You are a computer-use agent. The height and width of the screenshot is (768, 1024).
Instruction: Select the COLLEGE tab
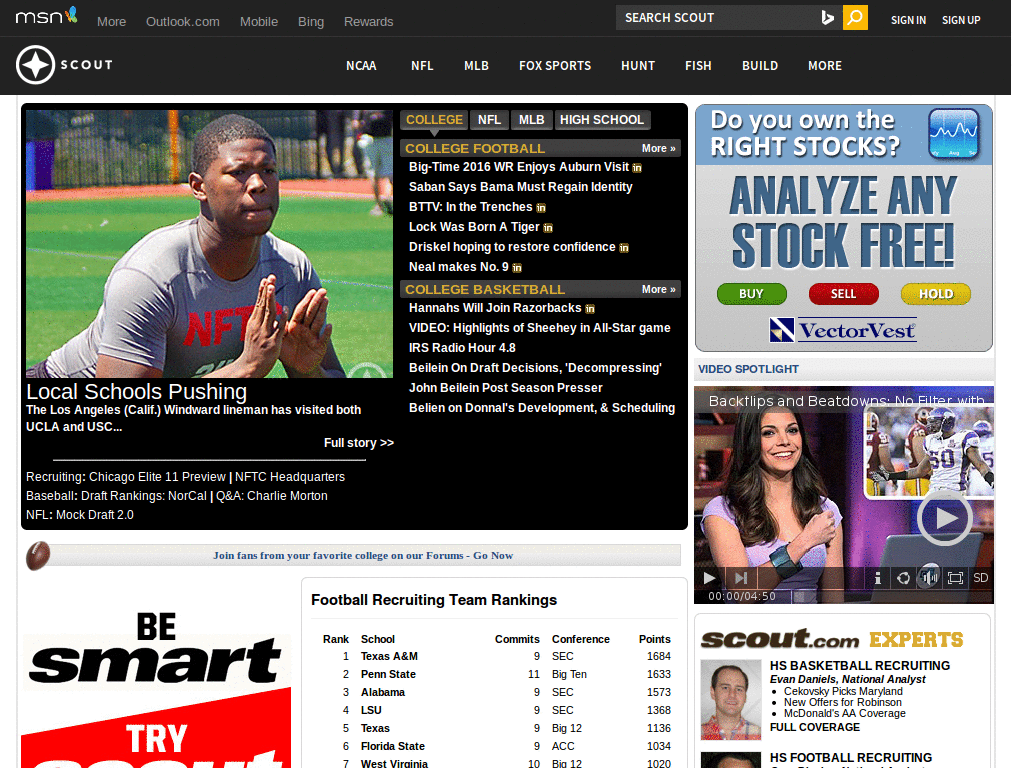434,120
